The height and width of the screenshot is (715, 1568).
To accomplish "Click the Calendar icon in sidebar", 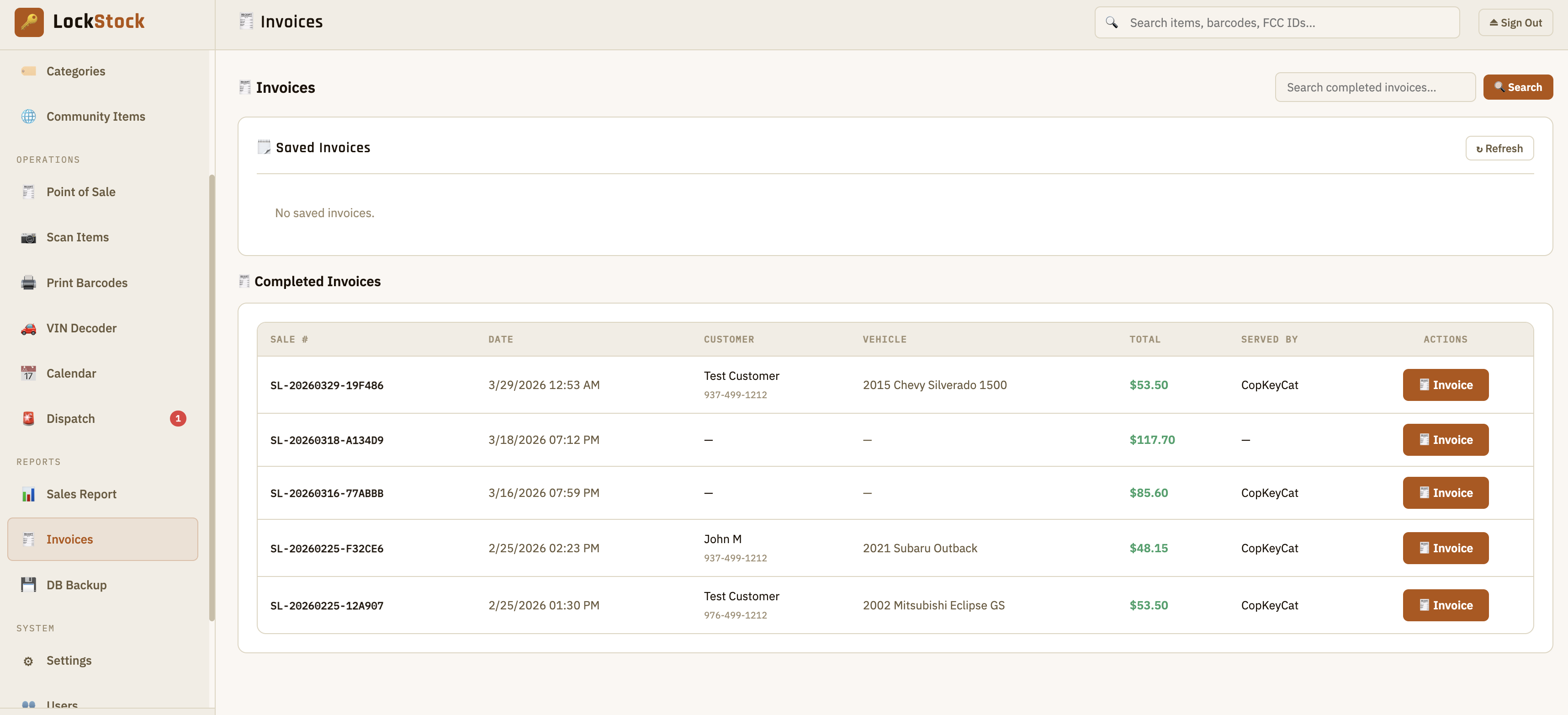I will point(29,373).
